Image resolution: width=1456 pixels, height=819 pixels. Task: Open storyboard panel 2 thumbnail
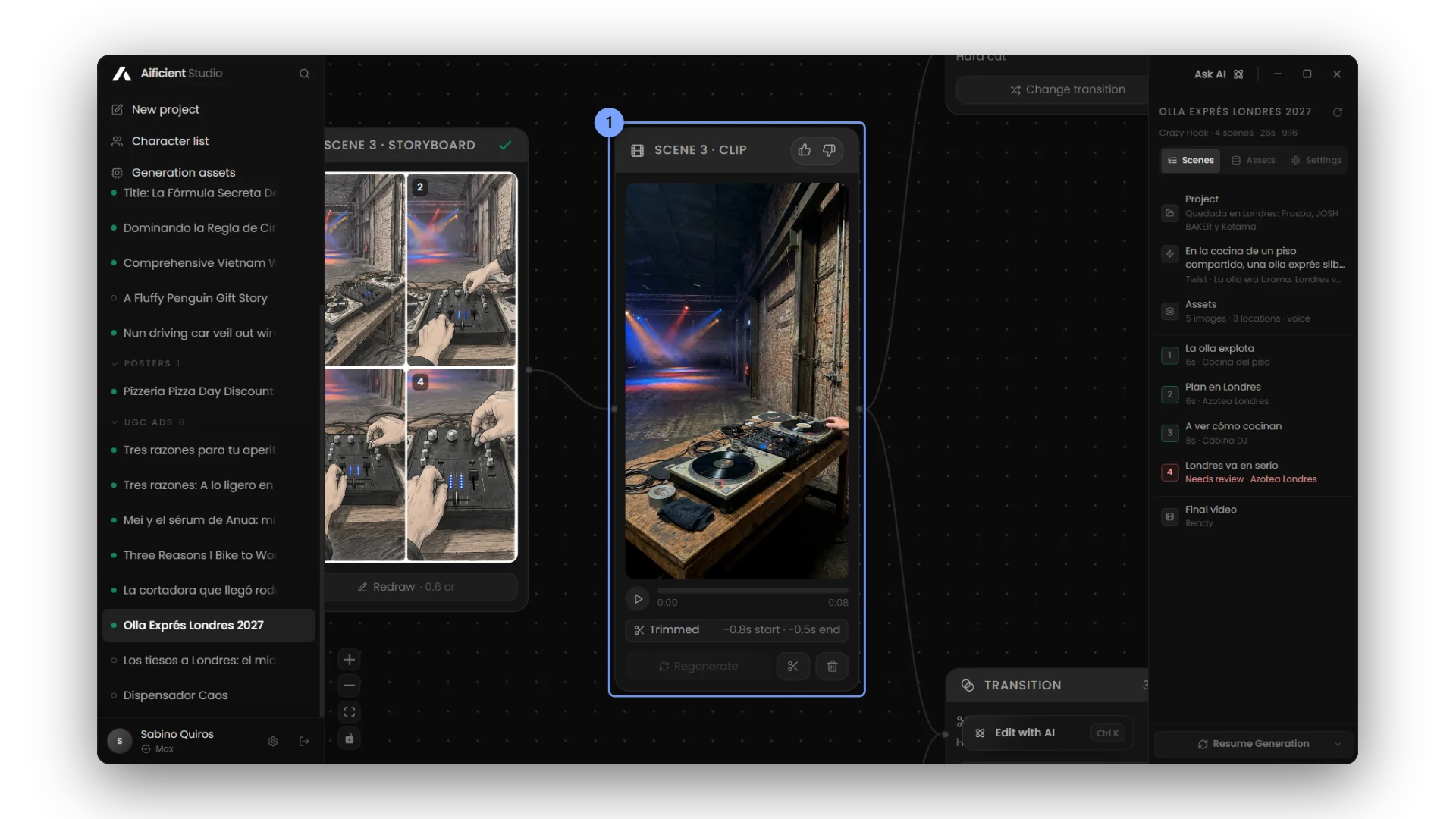[x=462, y=269]
